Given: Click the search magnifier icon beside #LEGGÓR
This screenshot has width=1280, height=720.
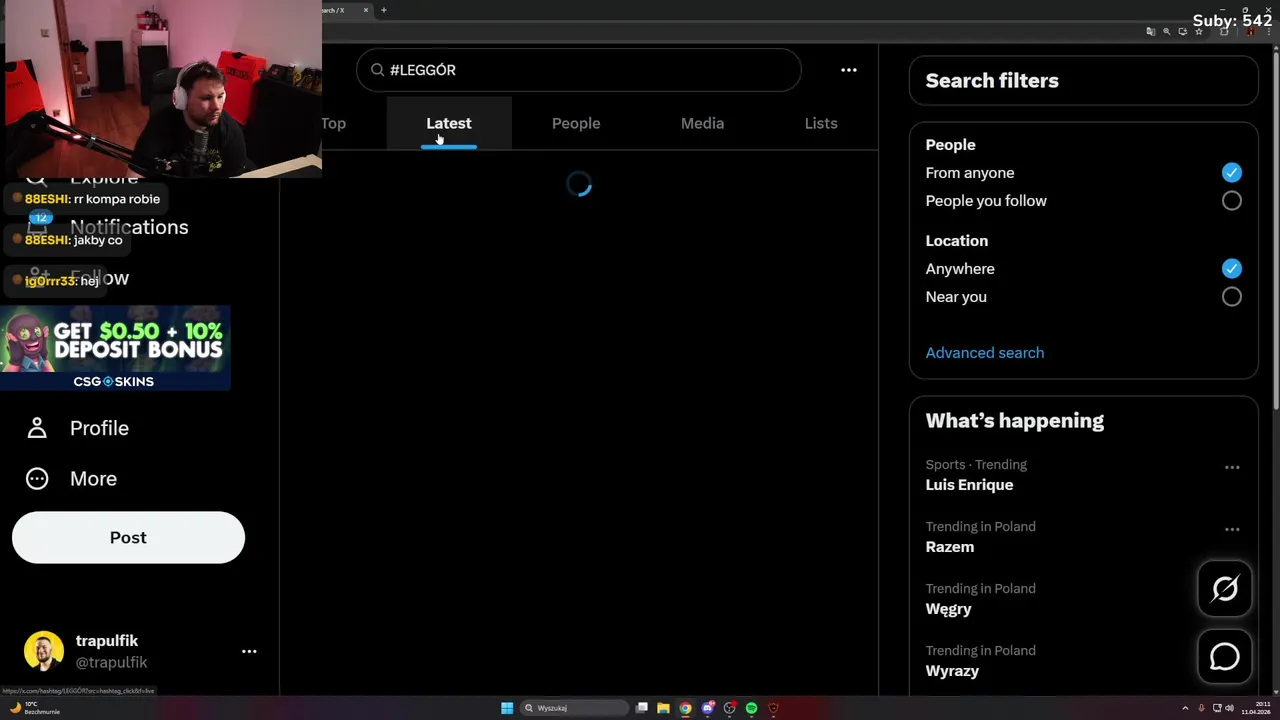Looking at the screenshot, I should tap(377, 70).
